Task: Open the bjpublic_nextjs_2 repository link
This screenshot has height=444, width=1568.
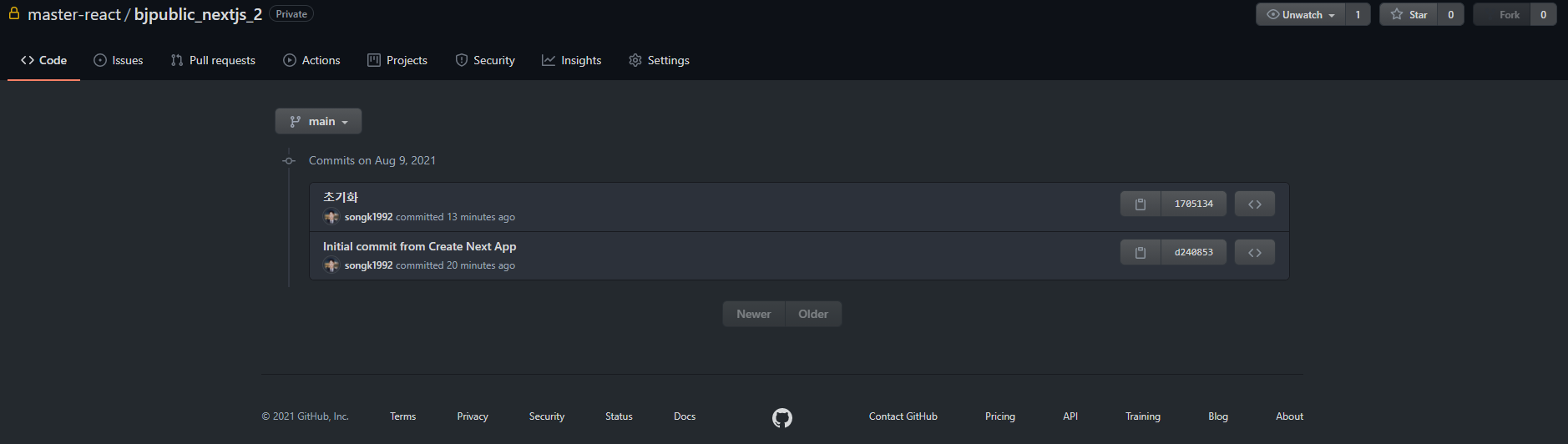Action: 198,14
